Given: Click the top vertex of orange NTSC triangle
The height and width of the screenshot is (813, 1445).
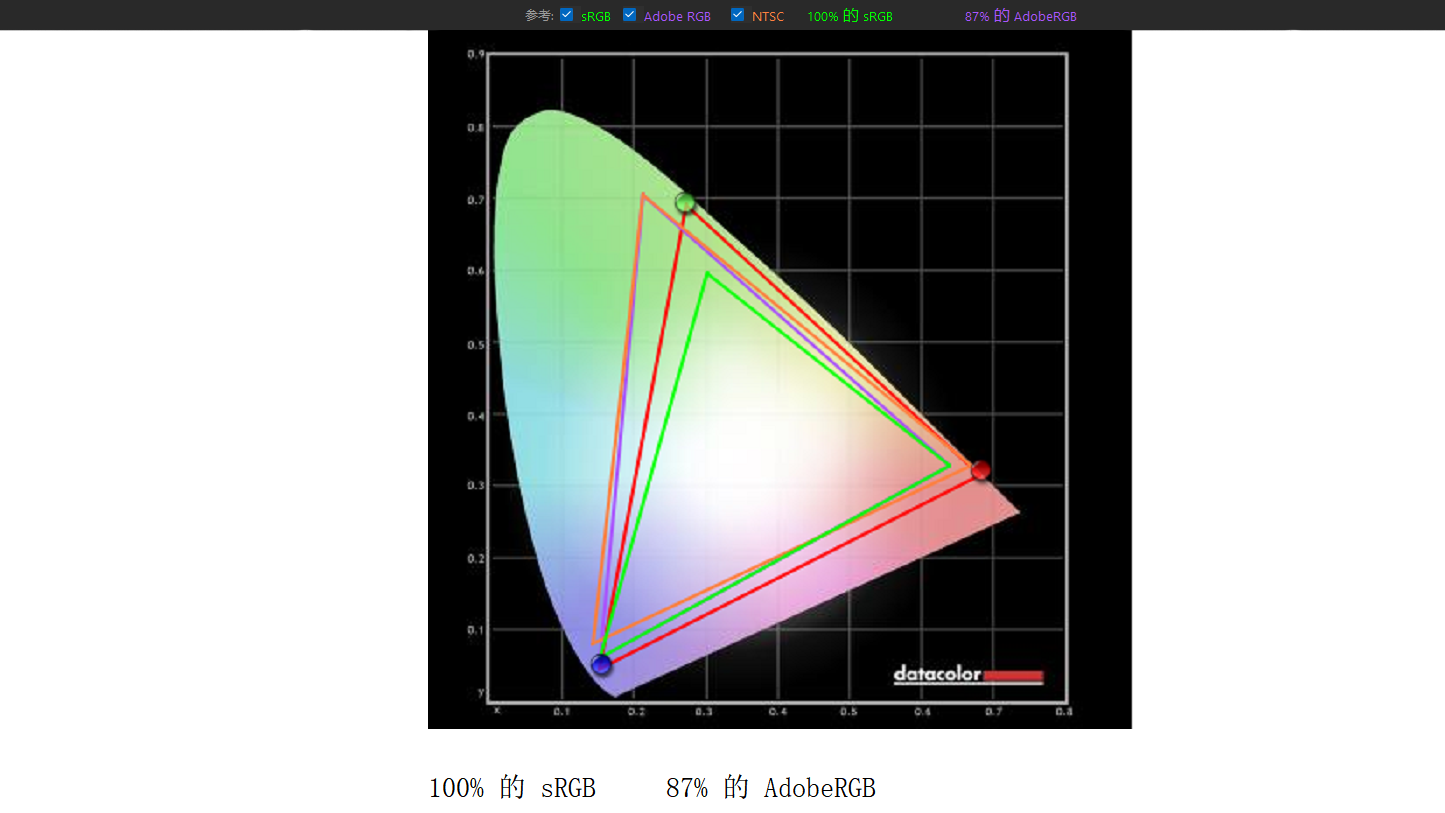Looking at the screenshot, I should [643, 195].
